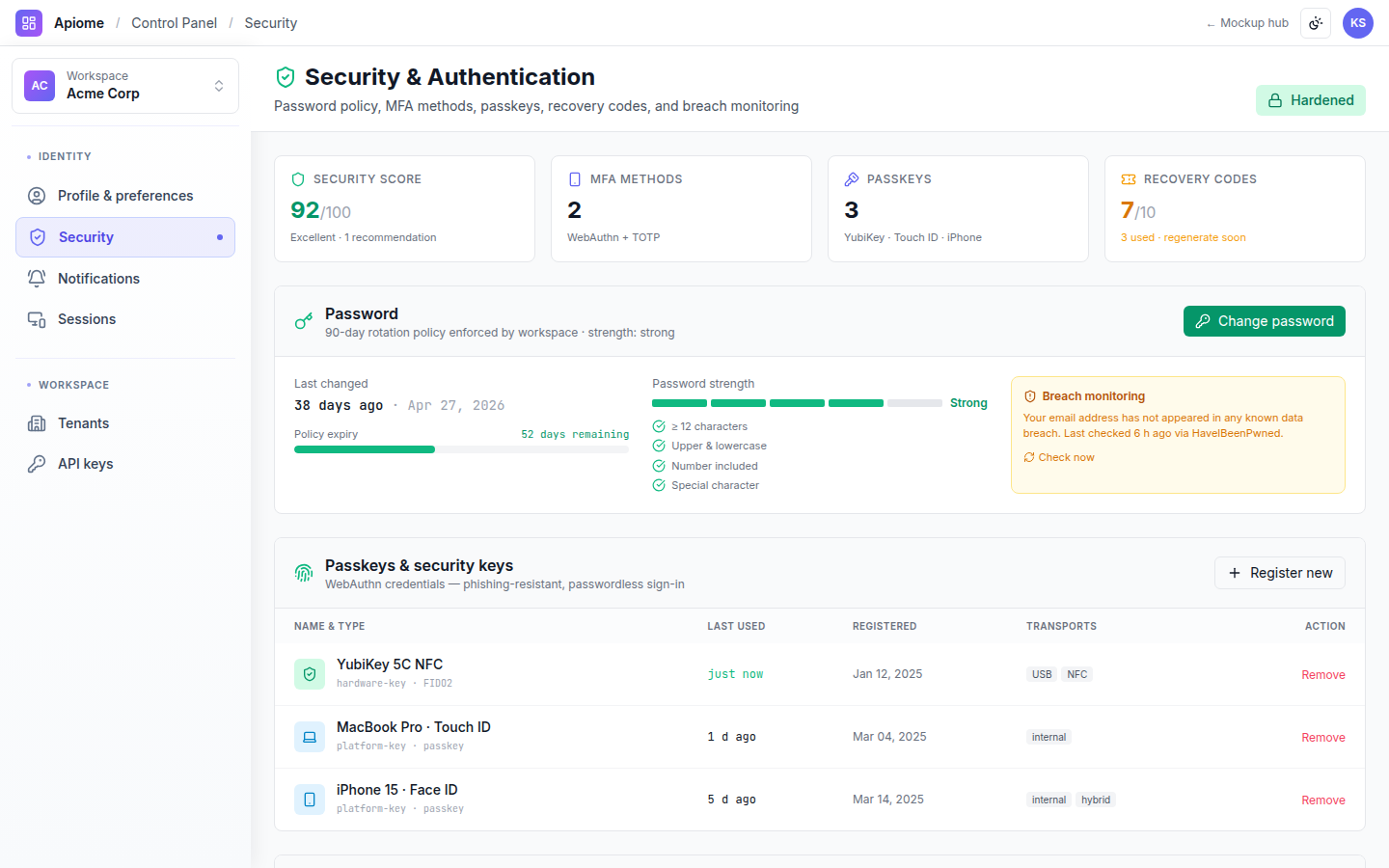Click the Passkeys summary card
The image size is (1389, 868).
(x=958, y=208)
